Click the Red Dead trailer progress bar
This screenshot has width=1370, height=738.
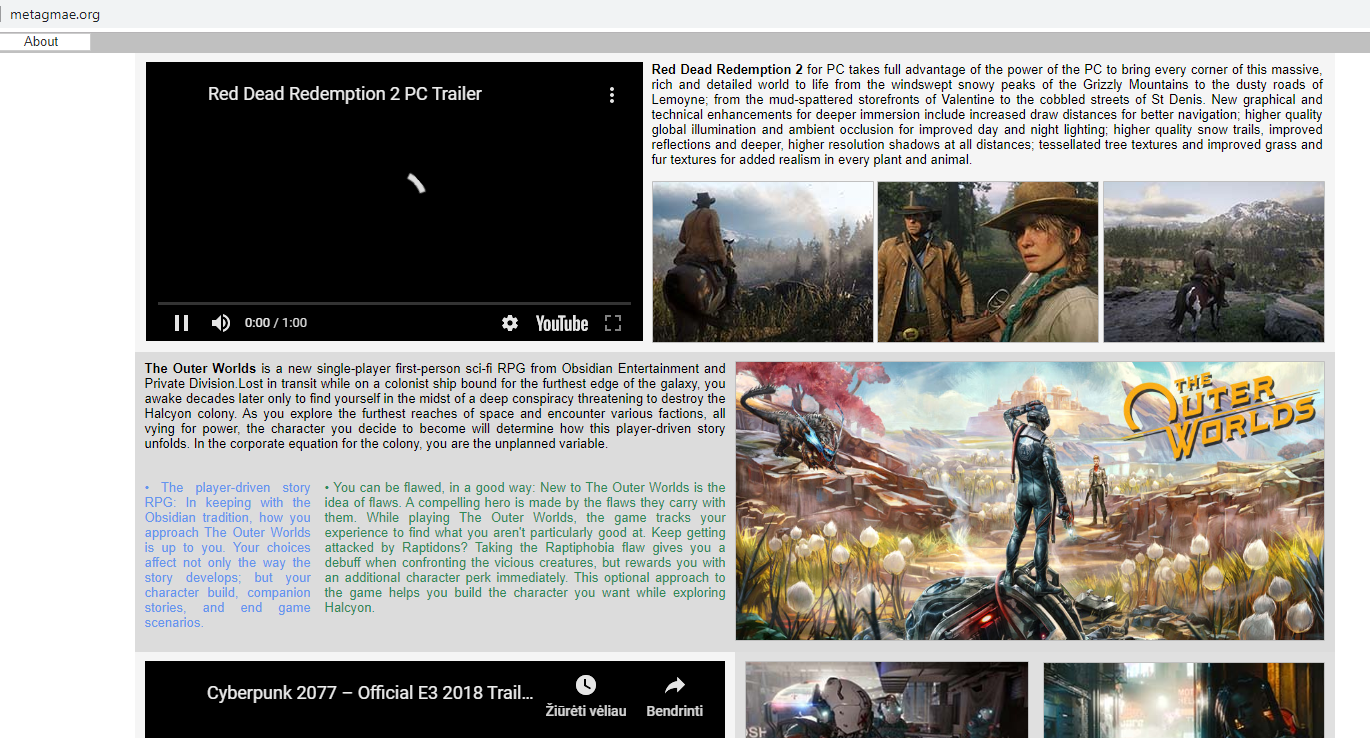(x=394, y=303)
